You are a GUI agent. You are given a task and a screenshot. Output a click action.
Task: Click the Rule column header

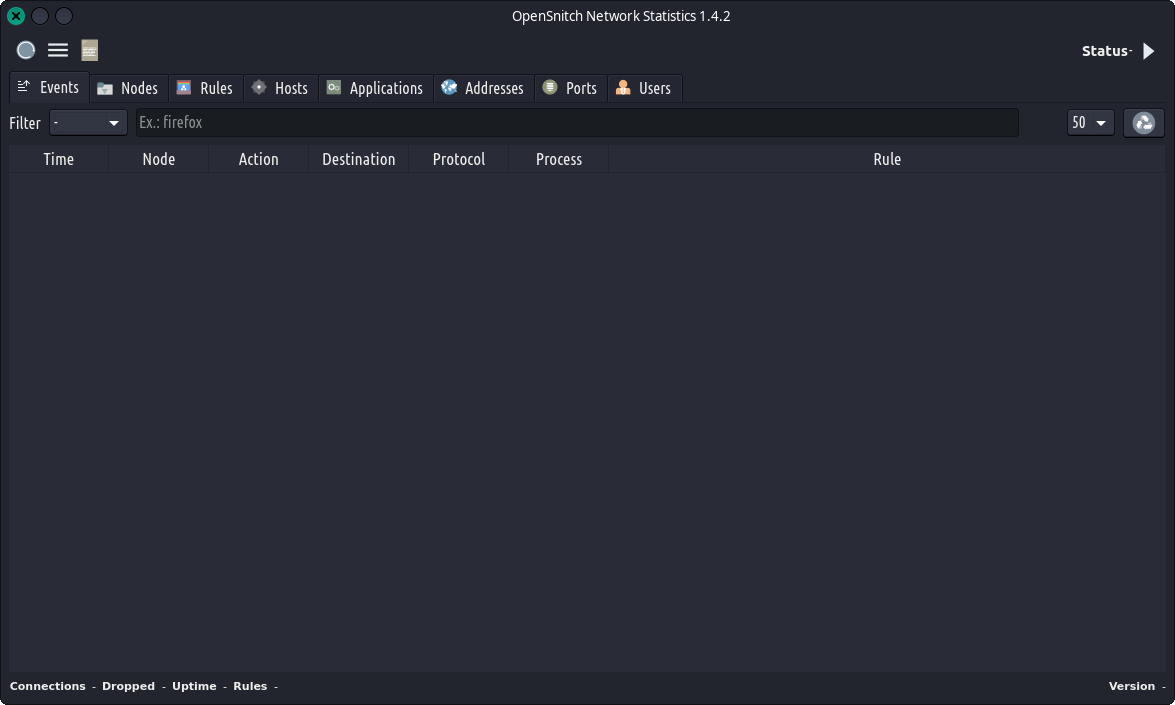[x=886, y=159]
